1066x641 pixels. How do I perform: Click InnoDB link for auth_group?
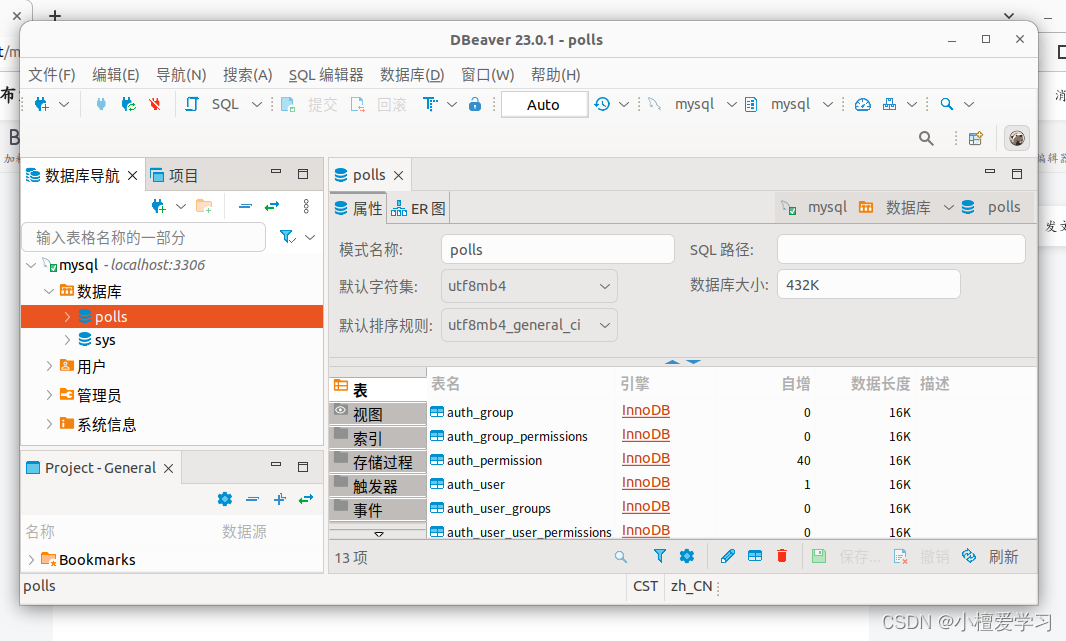pos(646,411)
